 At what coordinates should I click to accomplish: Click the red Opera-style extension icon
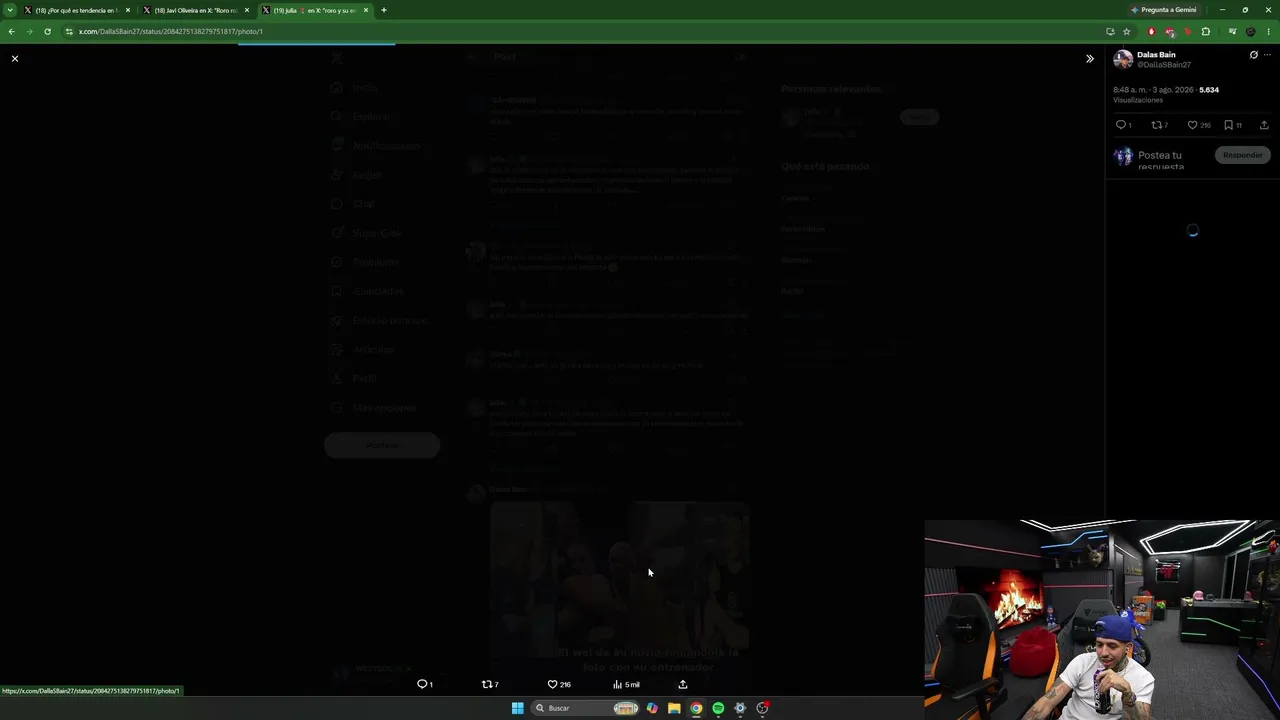tap(1151, 31)
